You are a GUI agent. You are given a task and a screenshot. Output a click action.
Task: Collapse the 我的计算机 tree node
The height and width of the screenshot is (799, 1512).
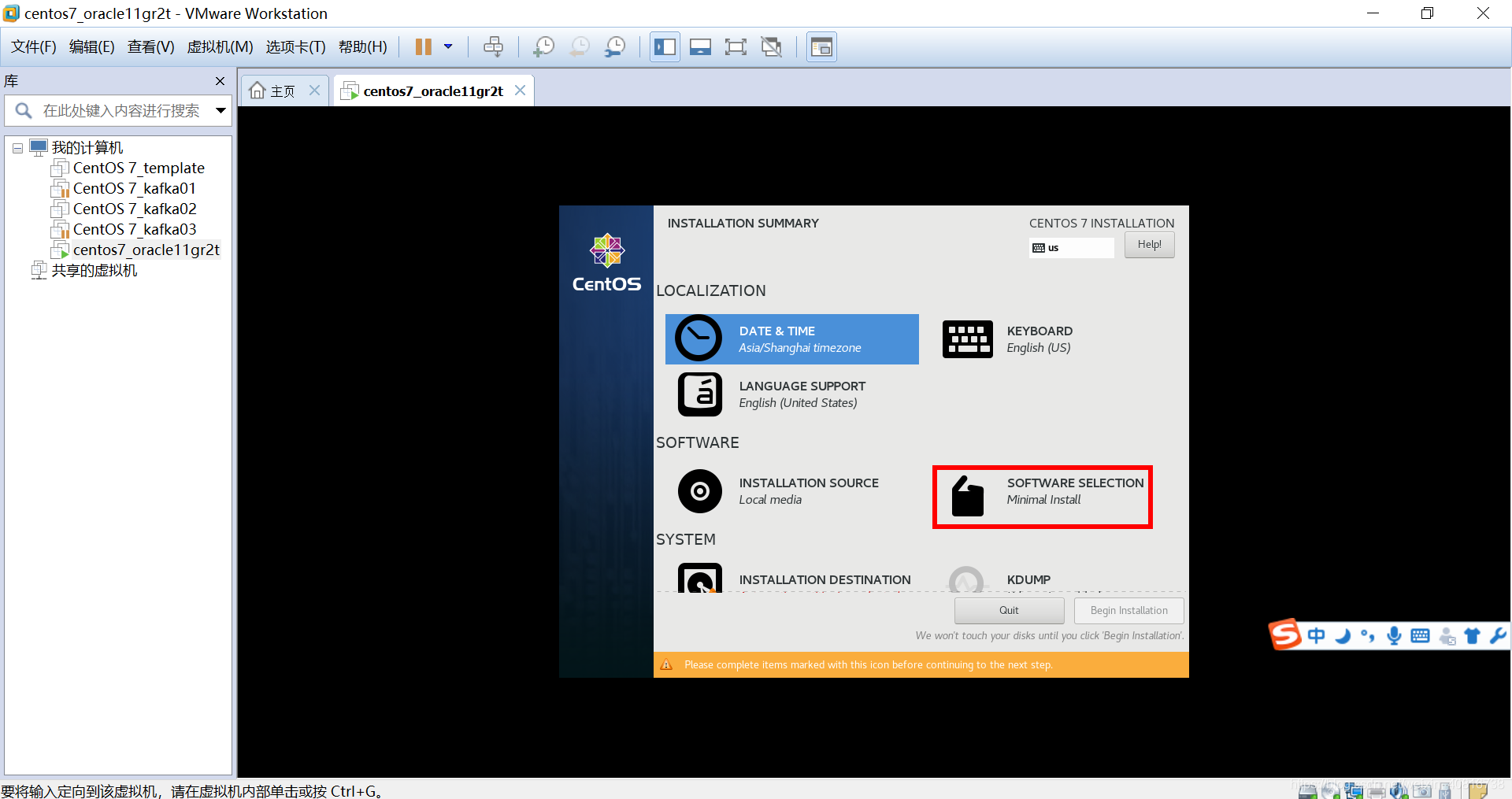coord(17,148)
